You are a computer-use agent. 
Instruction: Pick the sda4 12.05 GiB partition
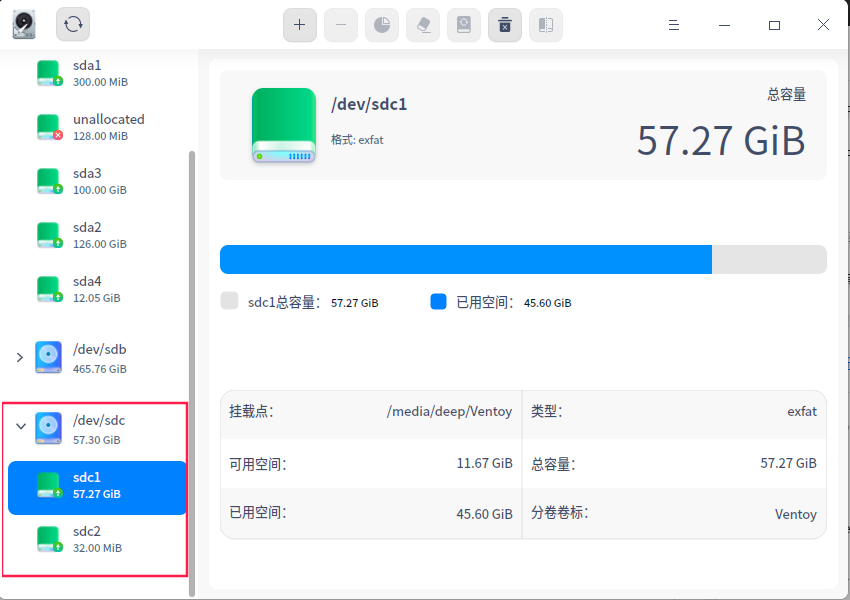tap(96, 289)
